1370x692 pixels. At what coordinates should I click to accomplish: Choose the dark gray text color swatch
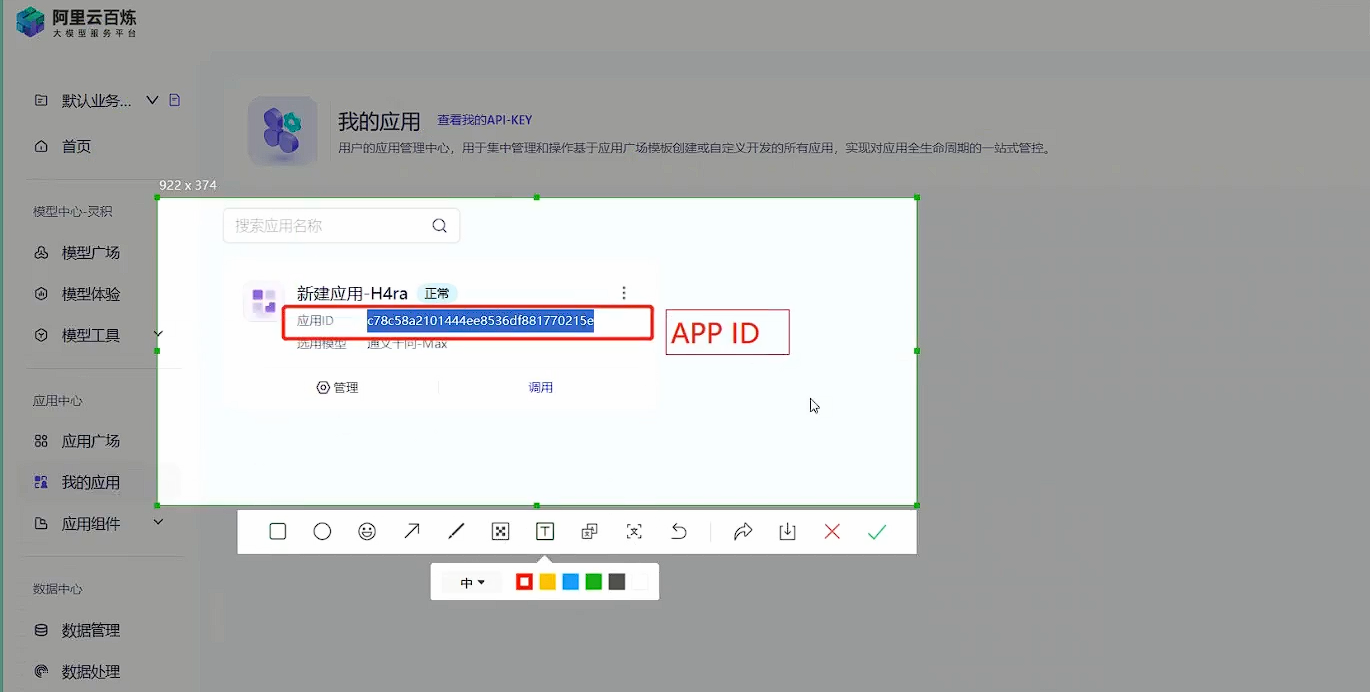click(x=616, y=582)
